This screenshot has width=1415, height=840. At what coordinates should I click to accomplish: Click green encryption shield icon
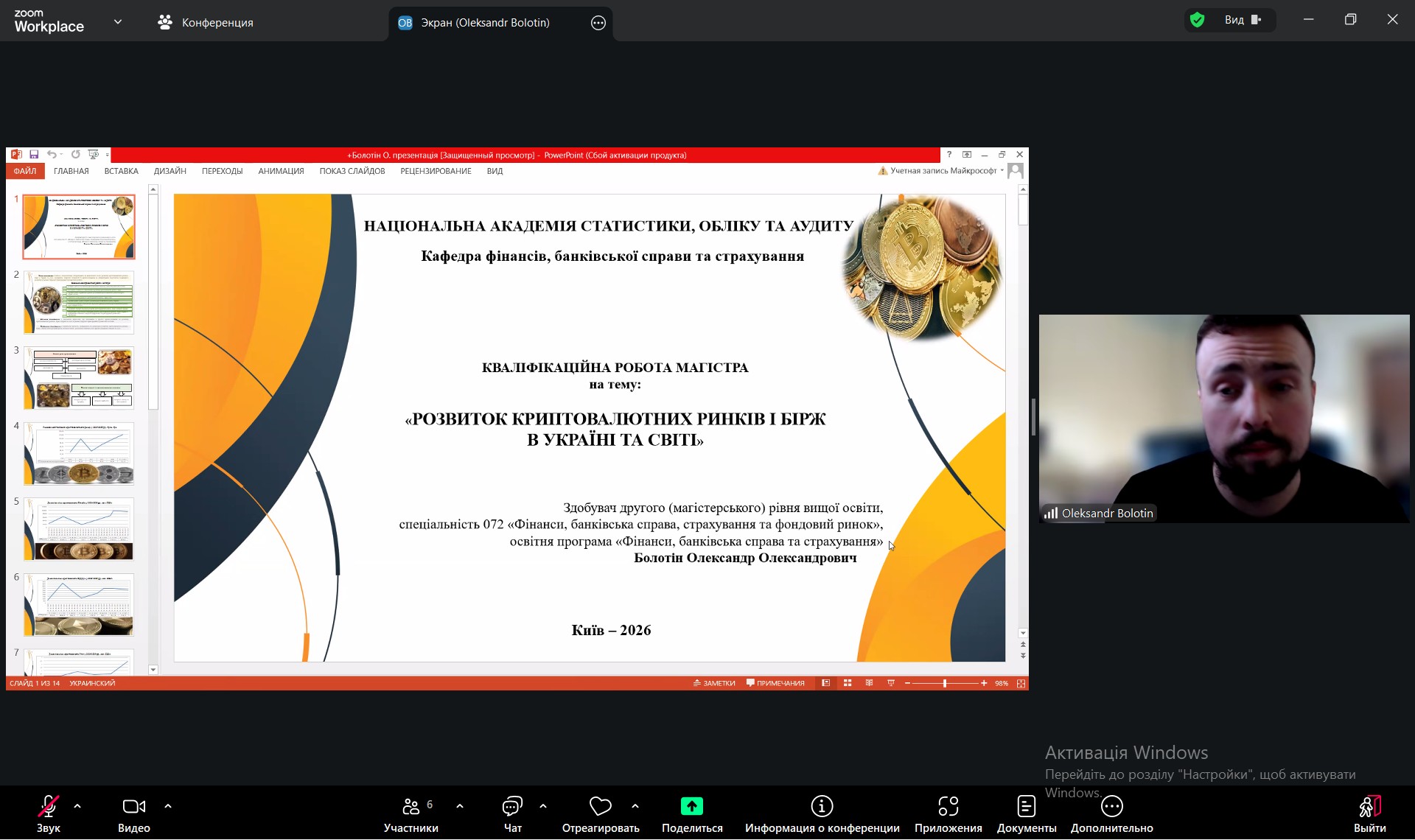click(1198, 20)
